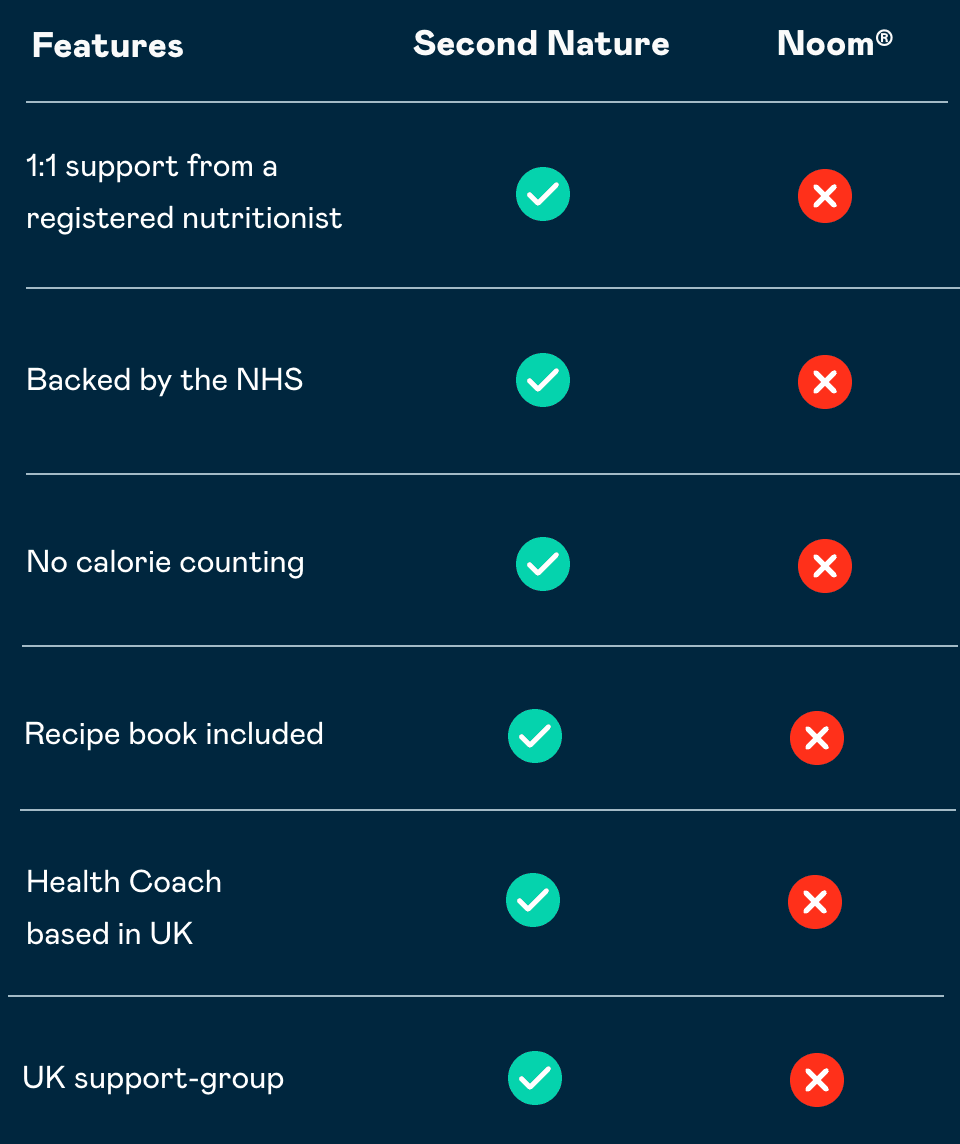Select the Features column header
960x1144 pixels.
(108, 45)
